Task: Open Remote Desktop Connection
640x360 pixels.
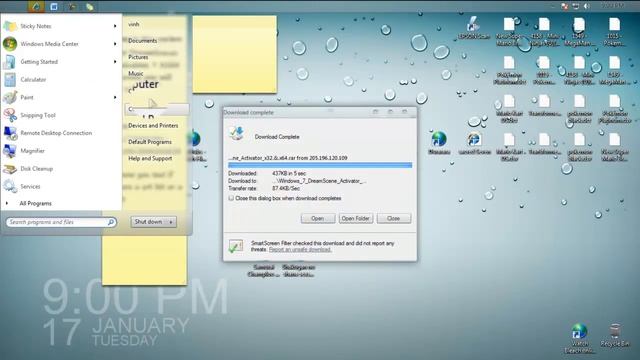Action: [56, 133]
